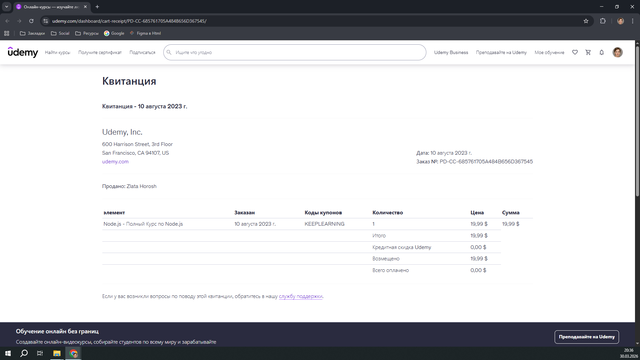
Task: Click the browser forward arrow
Action: click(19, 21)
